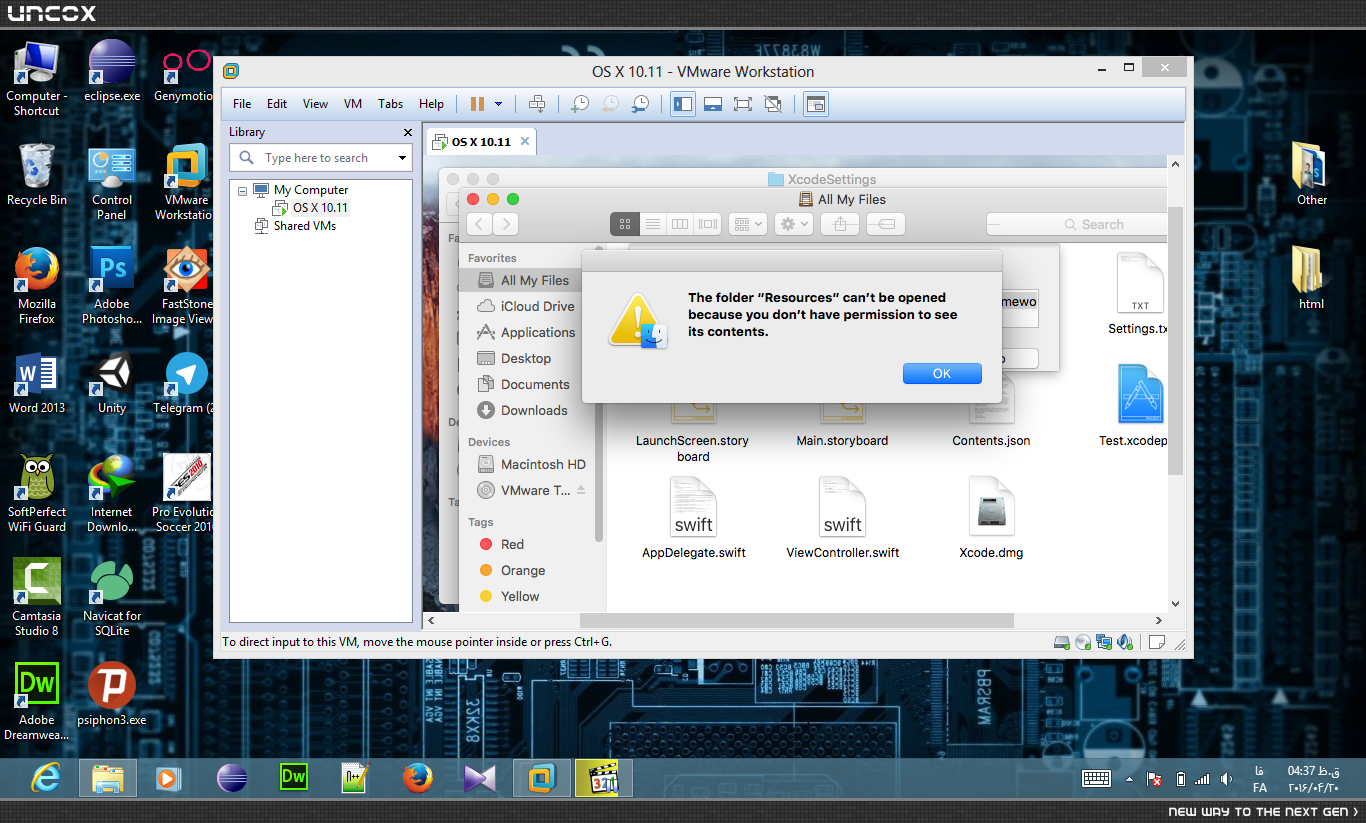Screen dimensions: 1366x823
Task: Go back in Finder with the left chevron
Action: pos(480,224)
